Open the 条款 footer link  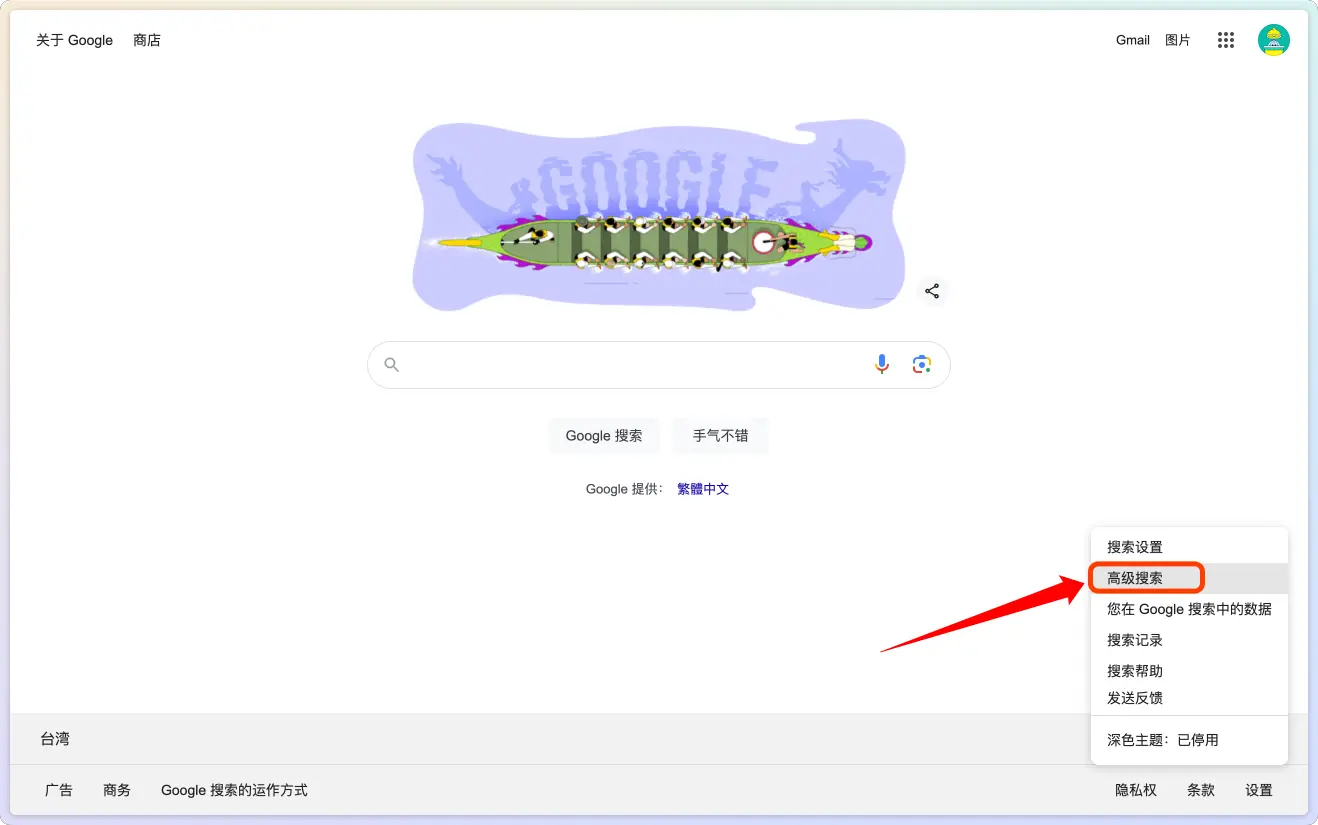[1201, 790]
